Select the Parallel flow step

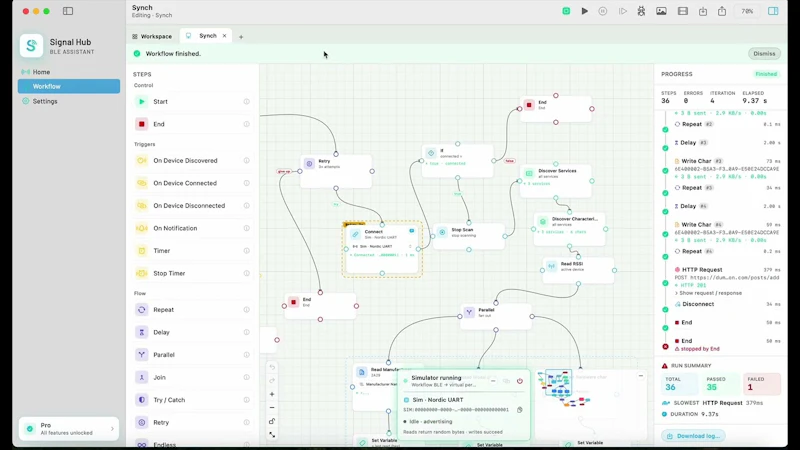(x=192, y=355)
